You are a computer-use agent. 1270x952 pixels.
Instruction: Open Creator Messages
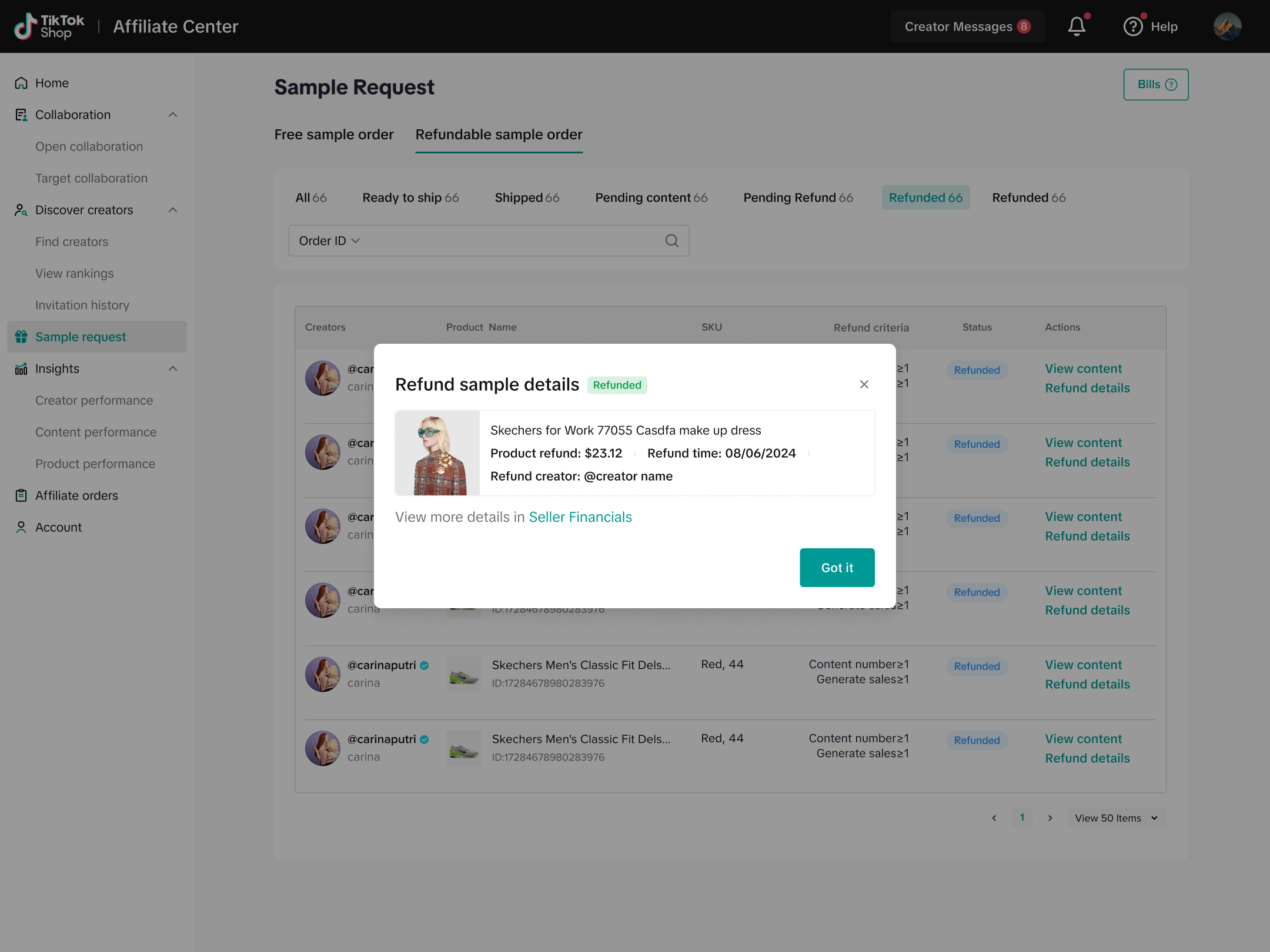point(967,26)
